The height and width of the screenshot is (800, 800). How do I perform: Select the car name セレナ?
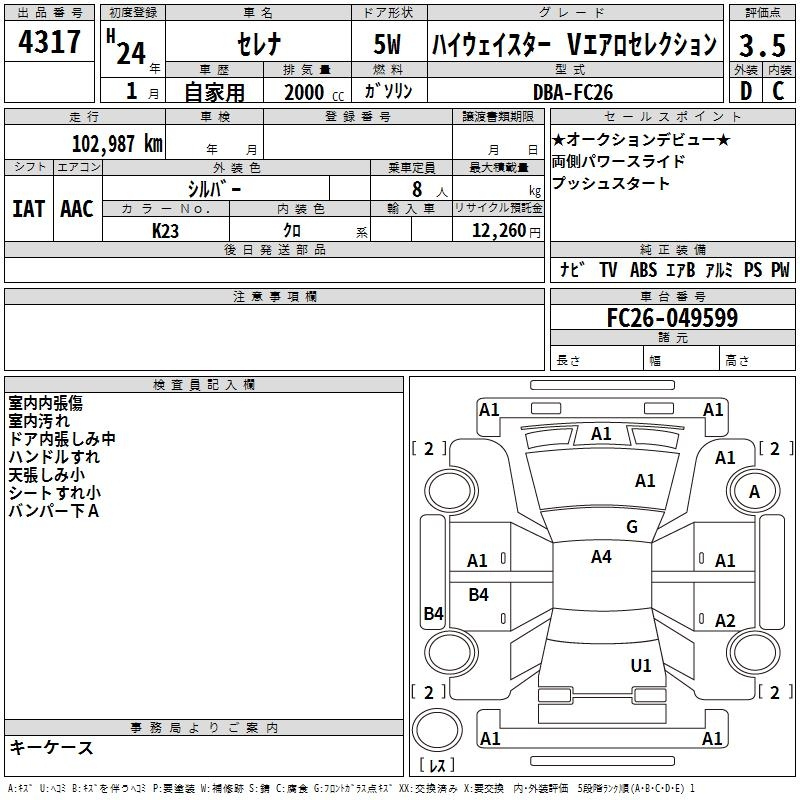pyautogui.click(x=259, y=43)
